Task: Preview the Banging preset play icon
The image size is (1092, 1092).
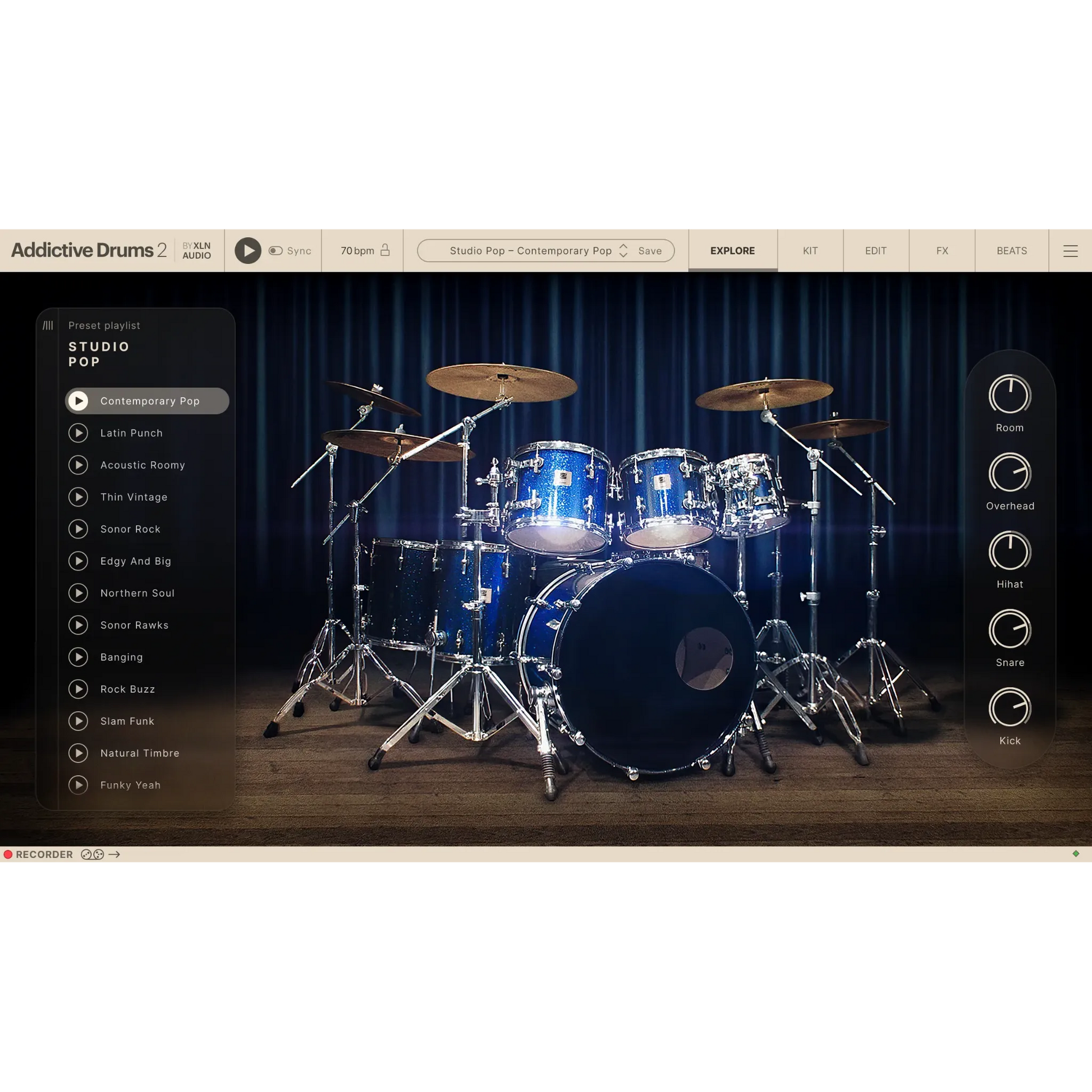Action: click(x=79, y=657)
